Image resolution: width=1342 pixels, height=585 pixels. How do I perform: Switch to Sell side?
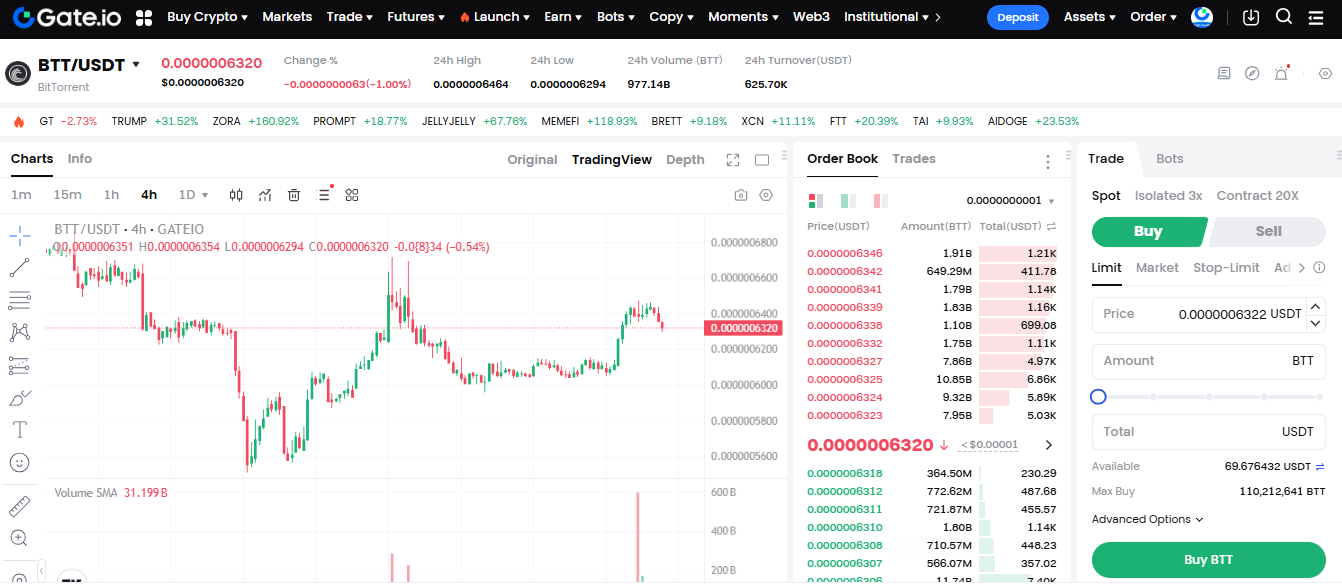1268,231
